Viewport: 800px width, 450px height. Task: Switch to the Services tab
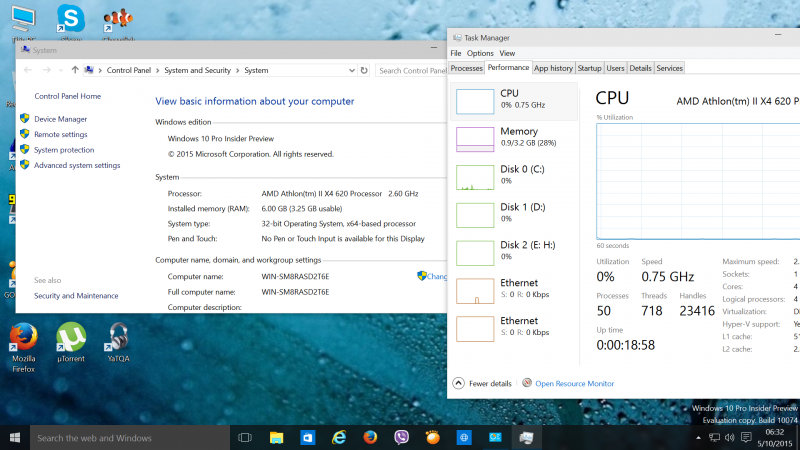[x=669, y=68]
